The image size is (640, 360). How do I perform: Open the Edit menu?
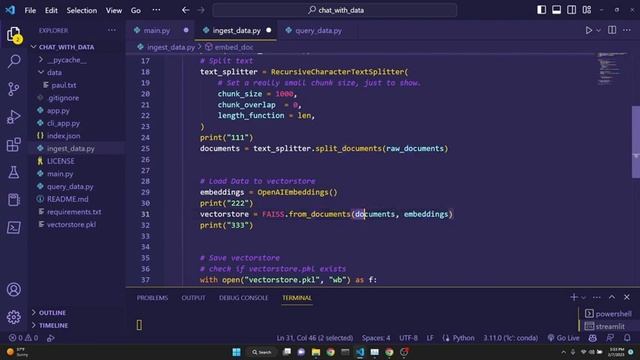pos(51,10)
